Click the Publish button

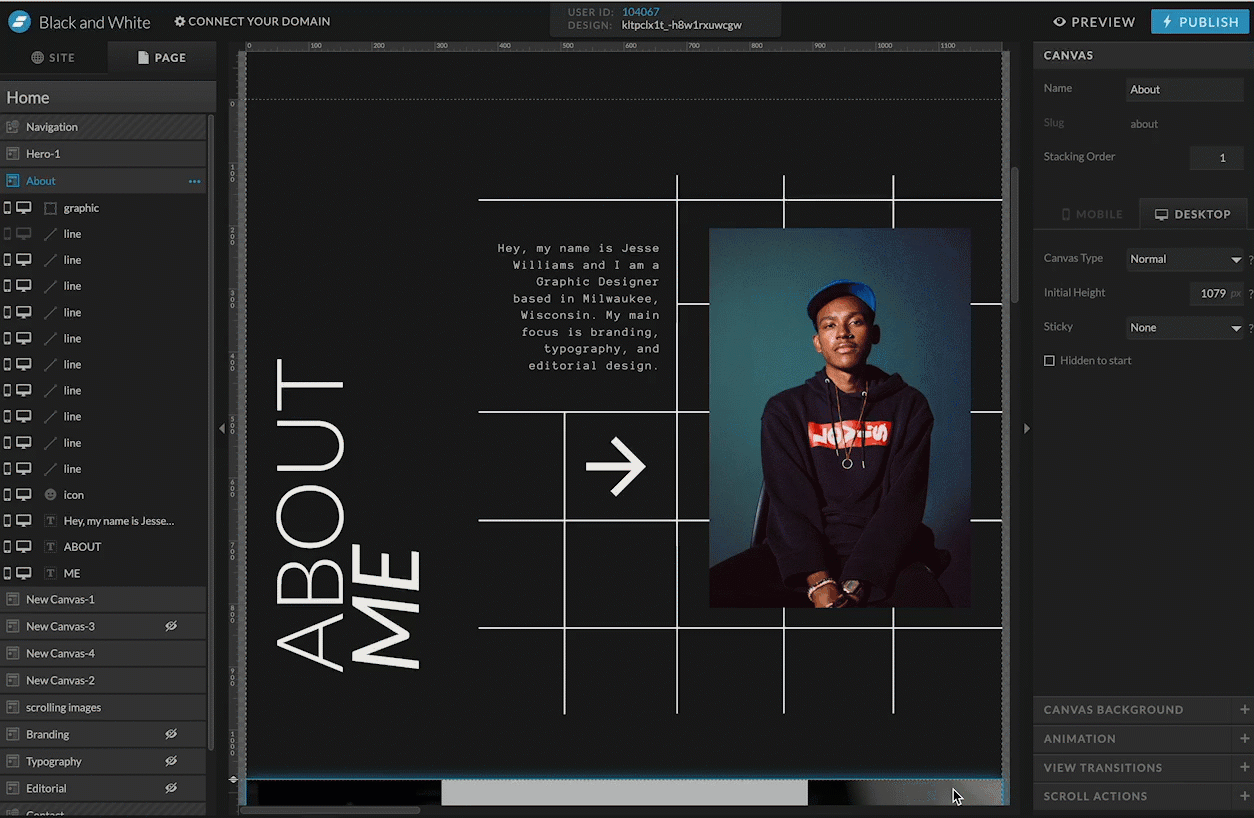[1199, 22]
